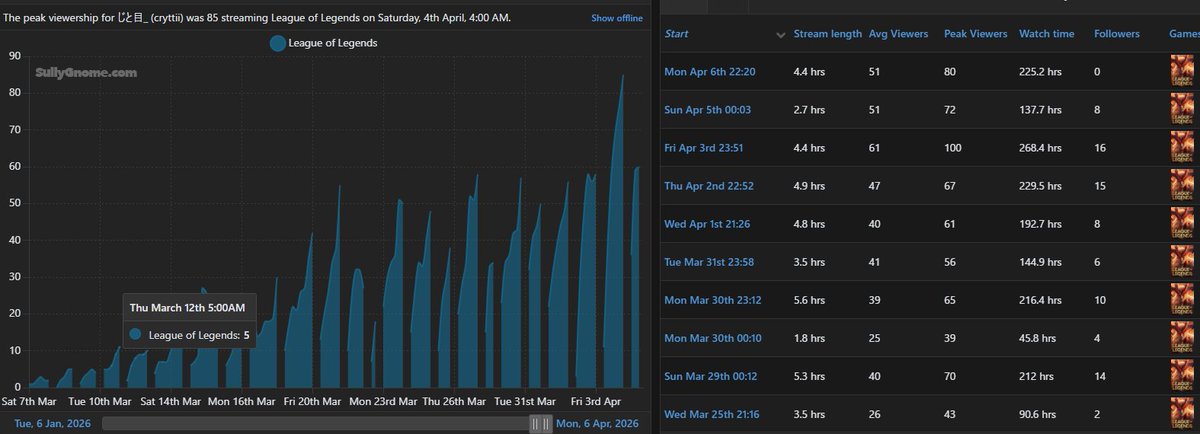Click the chart date range slider handle
Image resolution: width=1200 pixels, height=434 pixels.
pyautogui.click(x=540, y=424)
